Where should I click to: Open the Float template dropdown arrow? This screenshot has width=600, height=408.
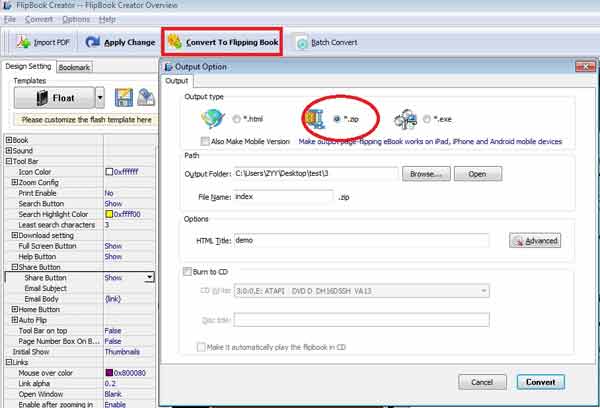tap(100, 98)
